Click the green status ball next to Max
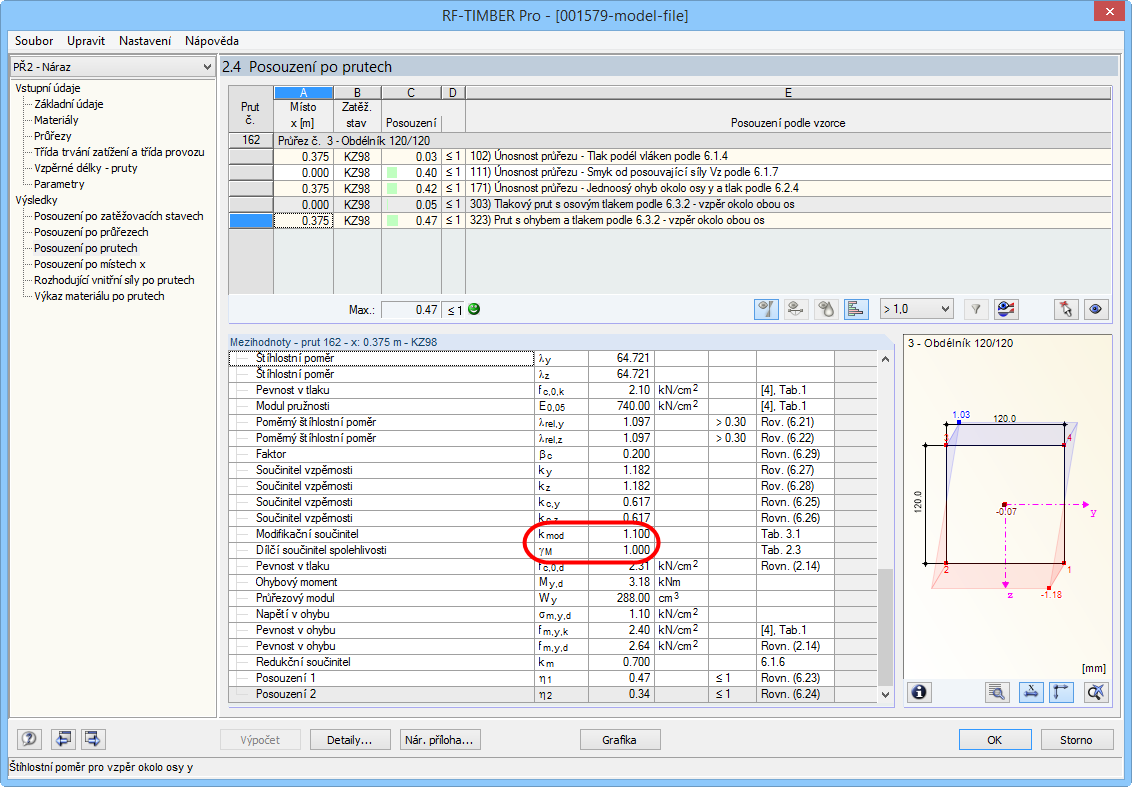The width and height of the screenshot is (1132, 787). 474,309
